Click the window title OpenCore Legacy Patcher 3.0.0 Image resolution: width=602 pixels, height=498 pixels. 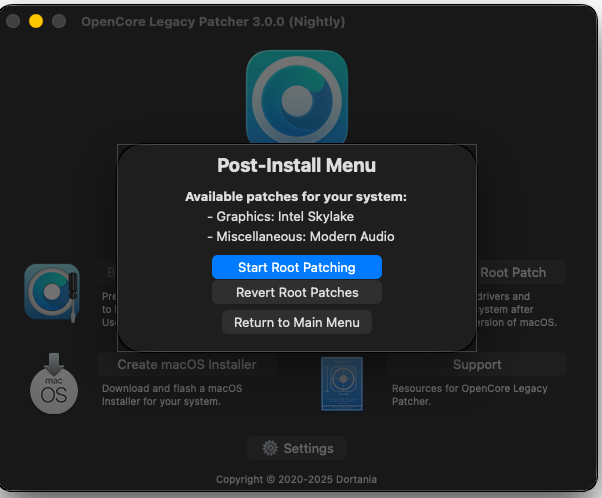213,22
